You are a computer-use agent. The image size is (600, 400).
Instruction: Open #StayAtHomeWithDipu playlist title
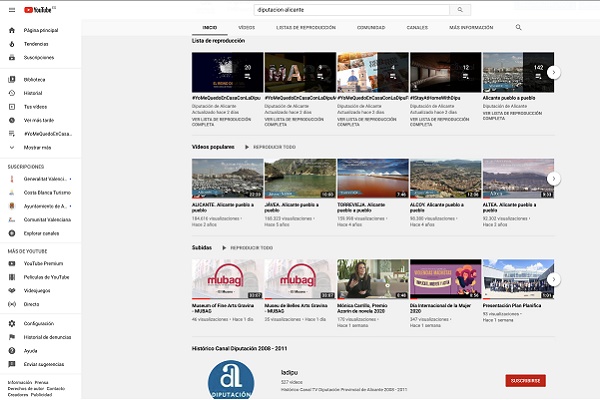(x=435, y=98)
